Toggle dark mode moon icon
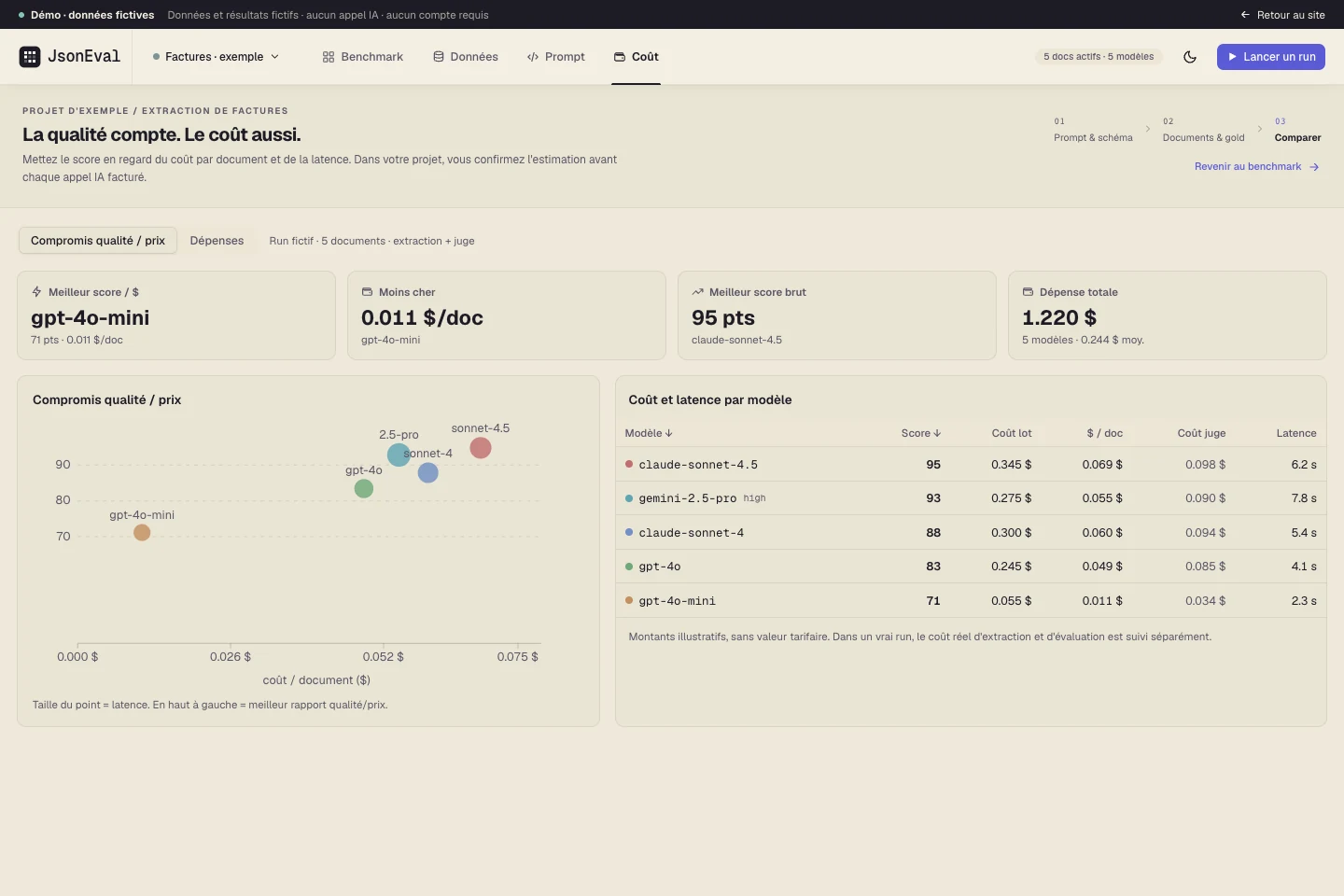The height and width of the screenshot is (896, 1344). coord(1190,57)
